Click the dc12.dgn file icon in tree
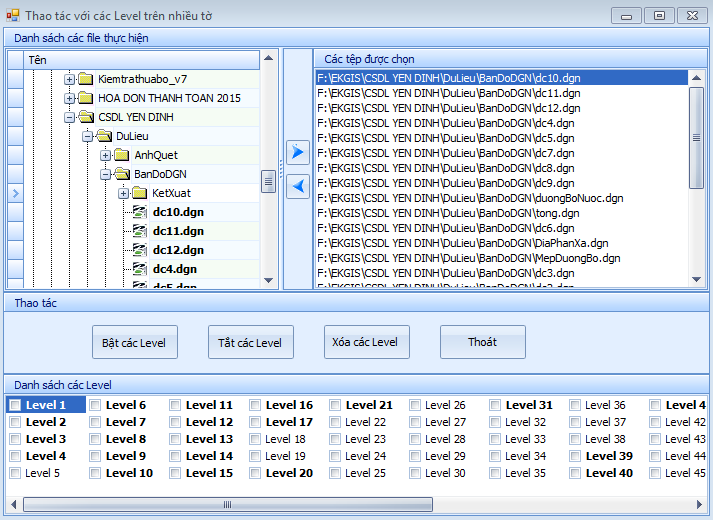713x520 pixels. point(139,250)
